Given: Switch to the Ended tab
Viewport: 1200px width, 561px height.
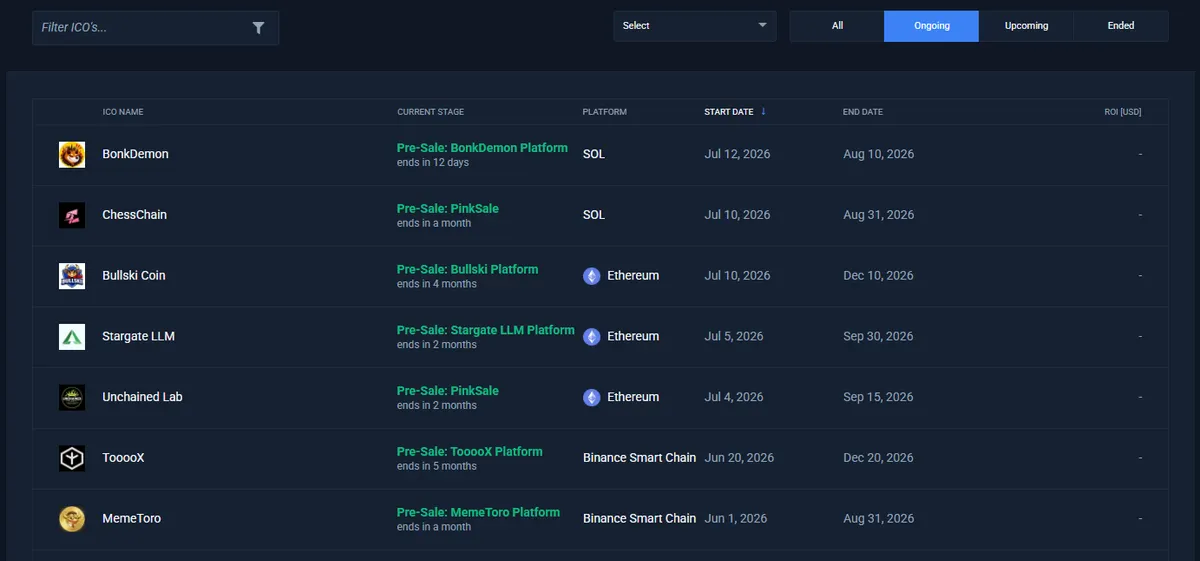Looking at the screenshot, I should (1121, 26).
